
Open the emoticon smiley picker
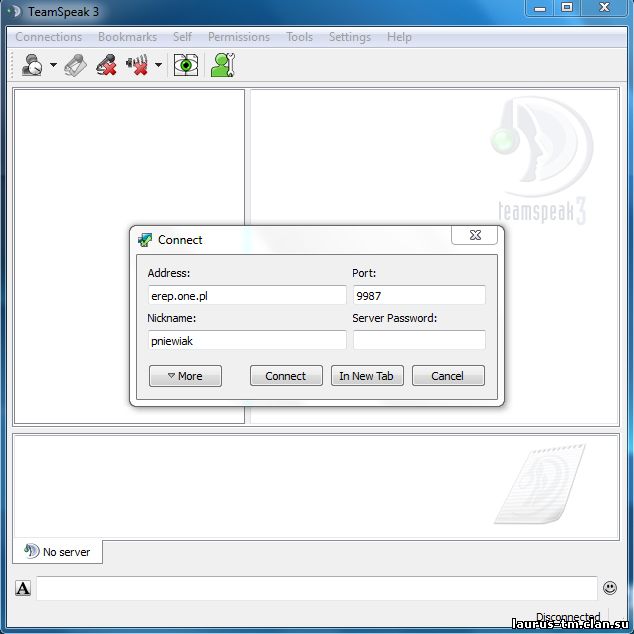pos(609,588)
